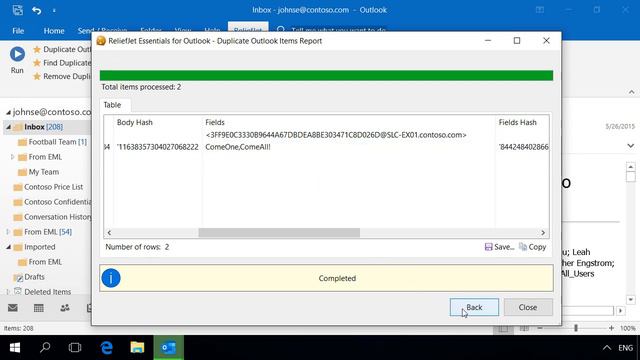Collapse the Outlook ribbon with the chevron

point(631,92)
